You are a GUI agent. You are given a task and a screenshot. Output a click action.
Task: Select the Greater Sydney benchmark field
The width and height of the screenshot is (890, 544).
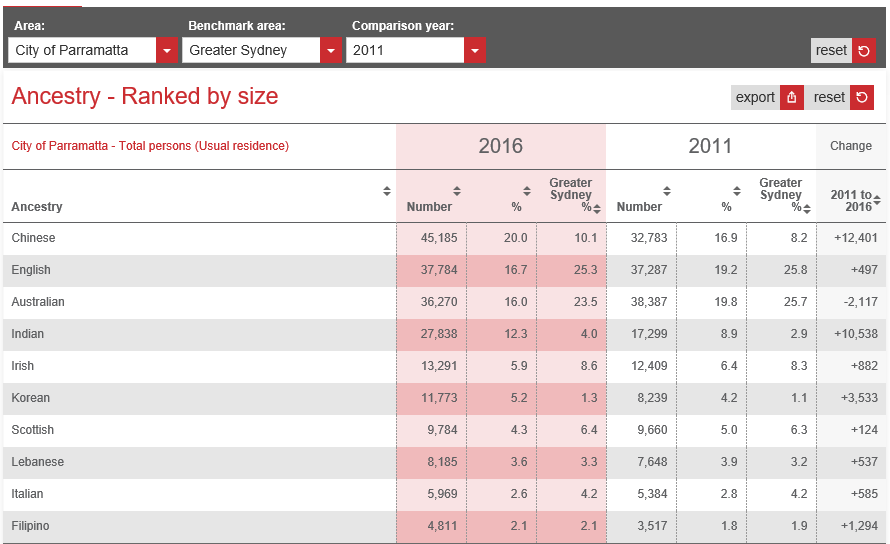pyautogui.click(x=251, y=51)
